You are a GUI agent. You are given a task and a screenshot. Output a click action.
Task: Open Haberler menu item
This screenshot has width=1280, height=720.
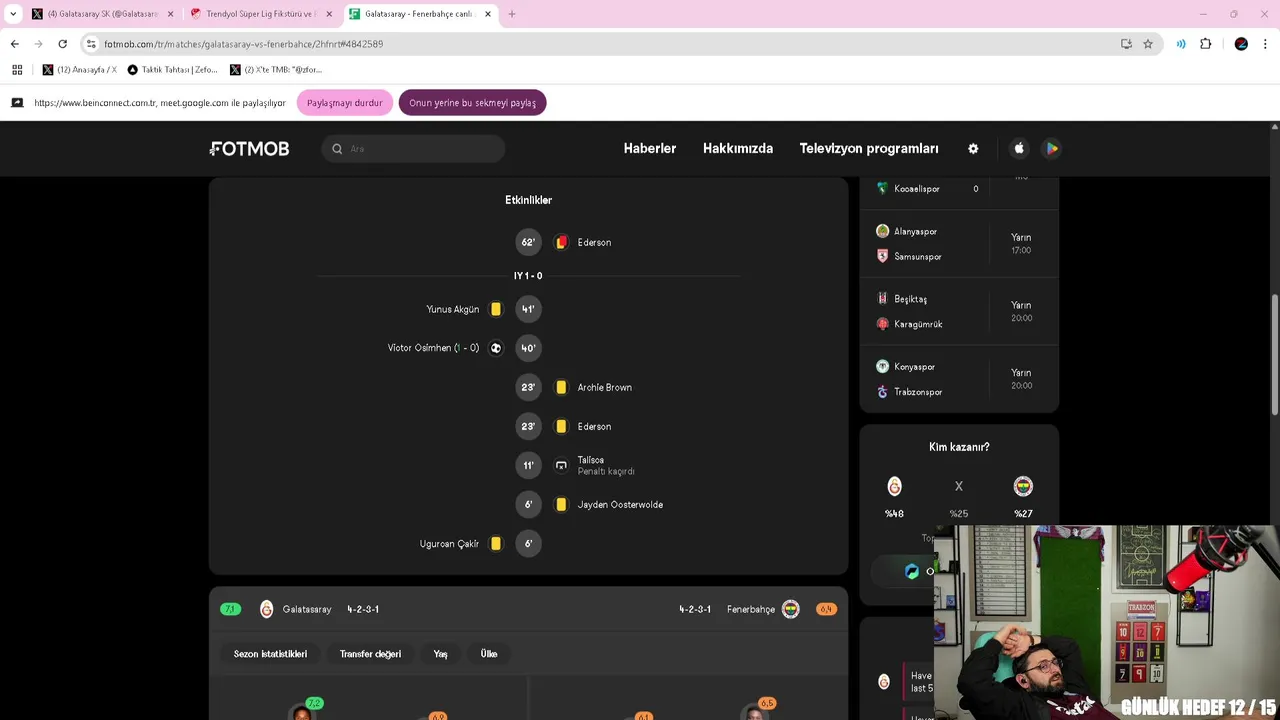coord(650,148)
